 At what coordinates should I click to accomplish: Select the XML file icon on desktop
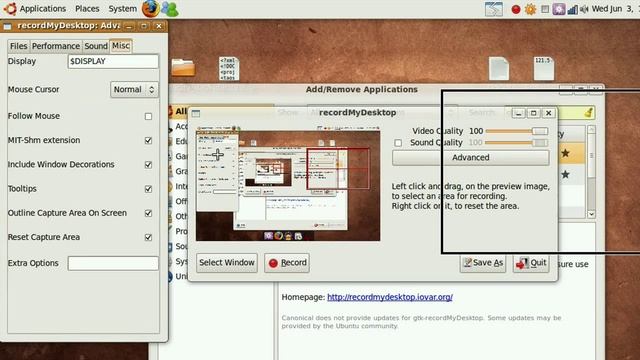tap(229, 69)
